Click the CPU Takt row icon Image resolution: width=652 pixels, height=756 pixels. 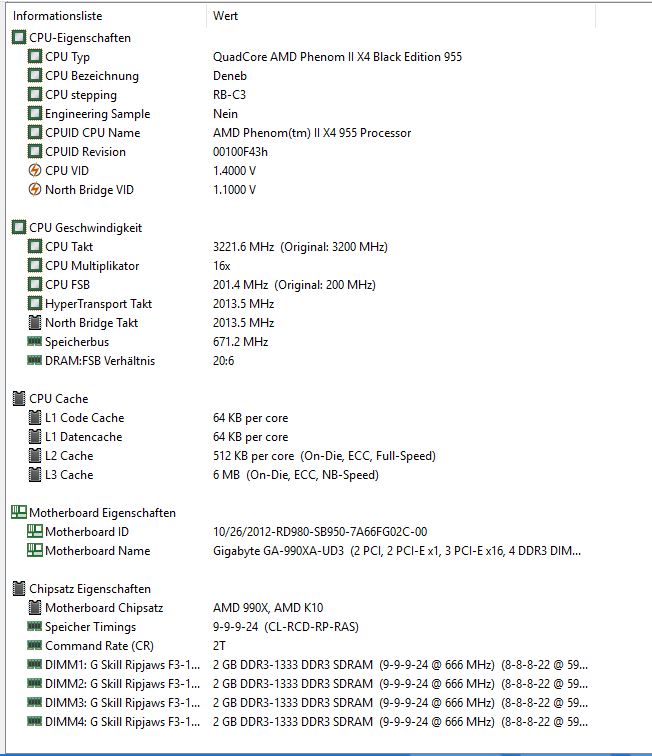(35, 246)
